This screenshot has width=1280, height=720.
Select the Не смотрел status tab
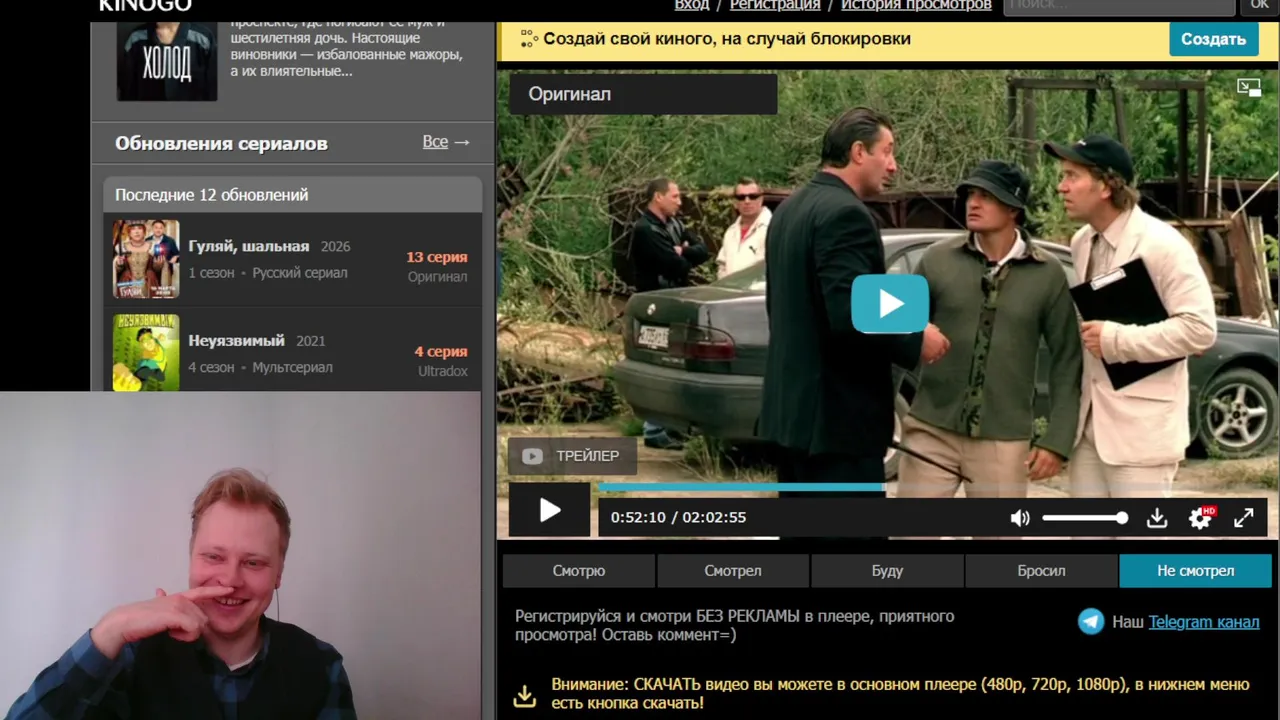pyautogui.click(x=1196, y=571)
